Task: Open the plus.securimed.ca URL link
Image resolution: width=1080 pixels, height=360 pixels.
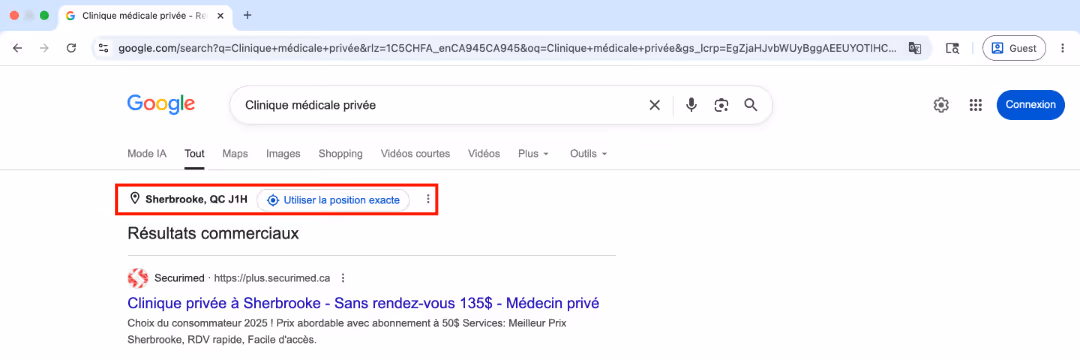Action: click(272, 278)
